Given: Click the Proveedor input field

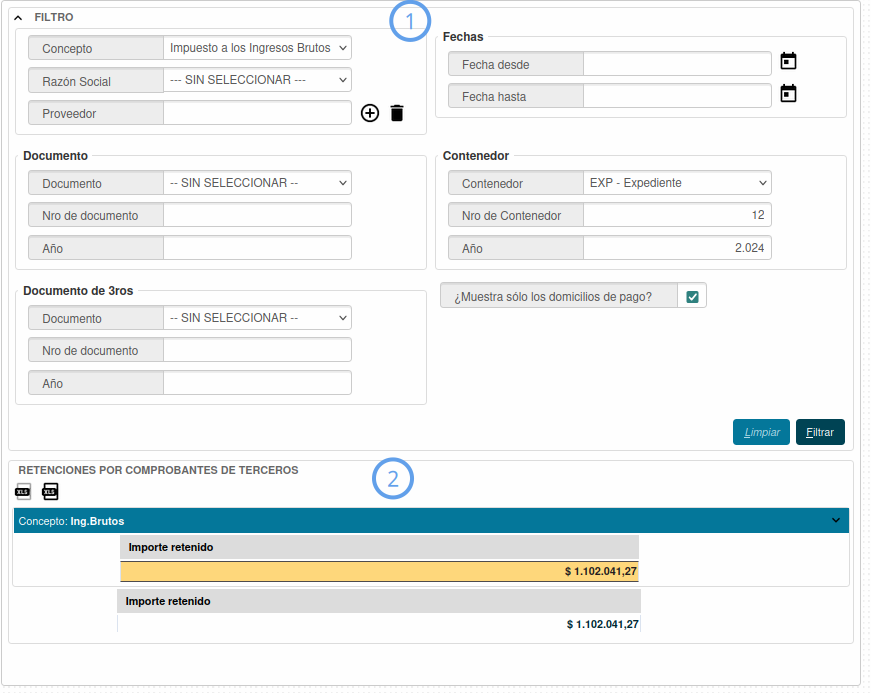Looking at the screenshot, I should tap(257, 114).
